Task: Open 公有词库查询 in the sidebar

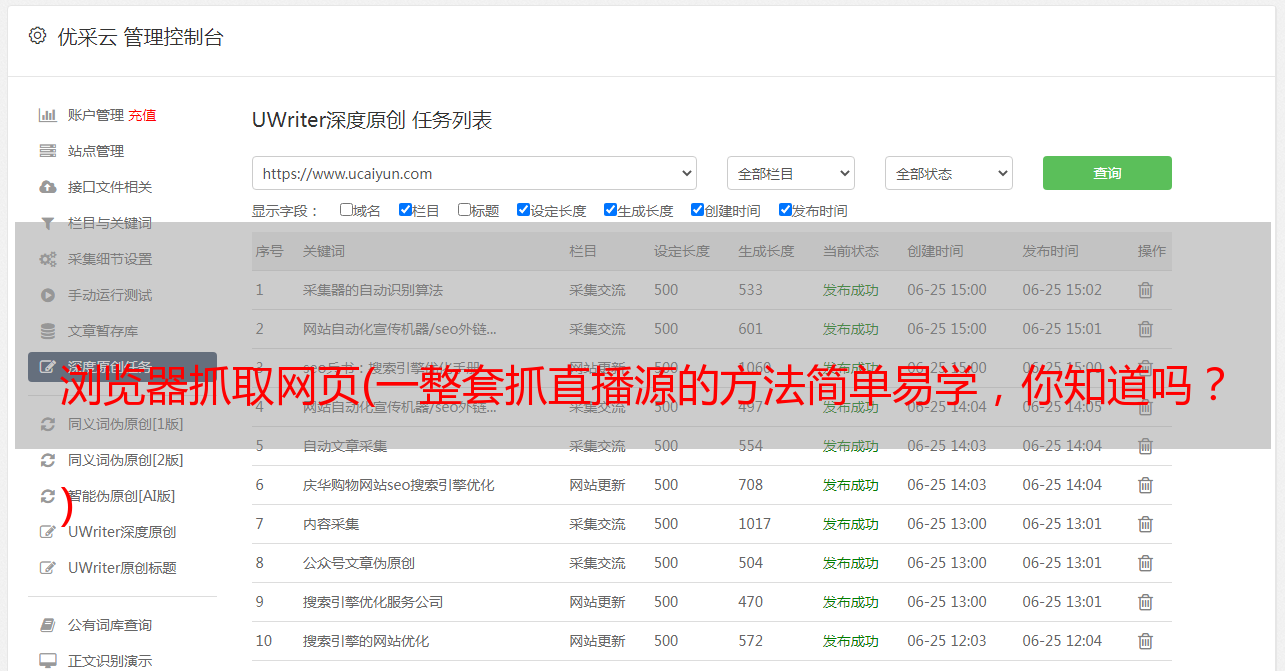Action: click(110, 625)
